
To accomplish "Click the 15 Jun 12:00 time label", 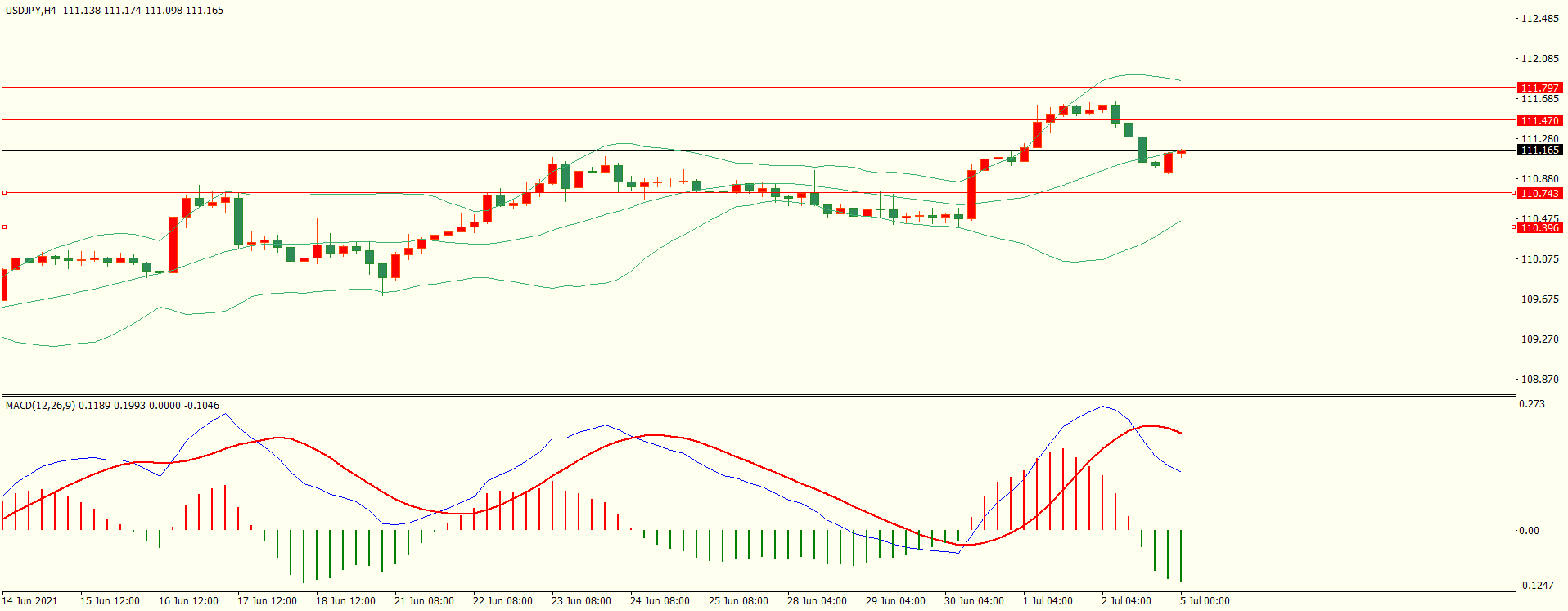I will coord(110,601).
